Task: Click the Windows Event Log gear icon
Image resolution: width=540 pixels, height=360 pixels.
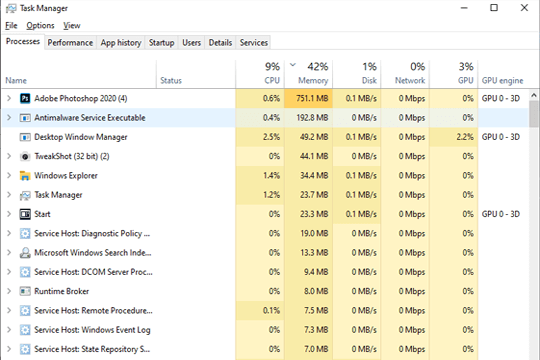Action: point(25,330)
